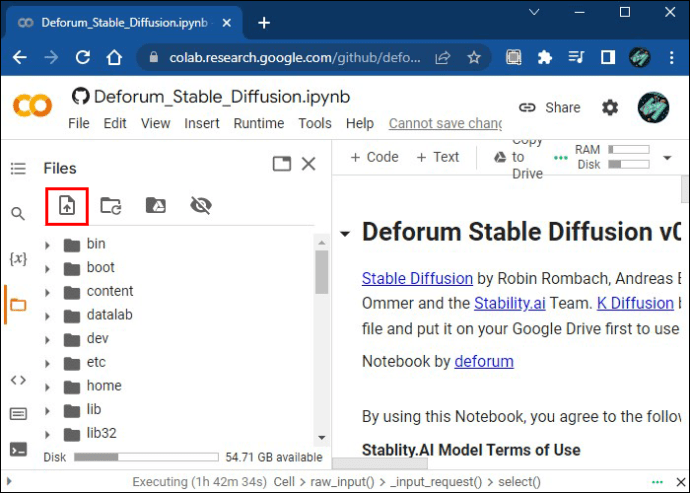The image size is (690, 493).
Task: Open the code snippets sidebar icon
Action: pos(18,380)
